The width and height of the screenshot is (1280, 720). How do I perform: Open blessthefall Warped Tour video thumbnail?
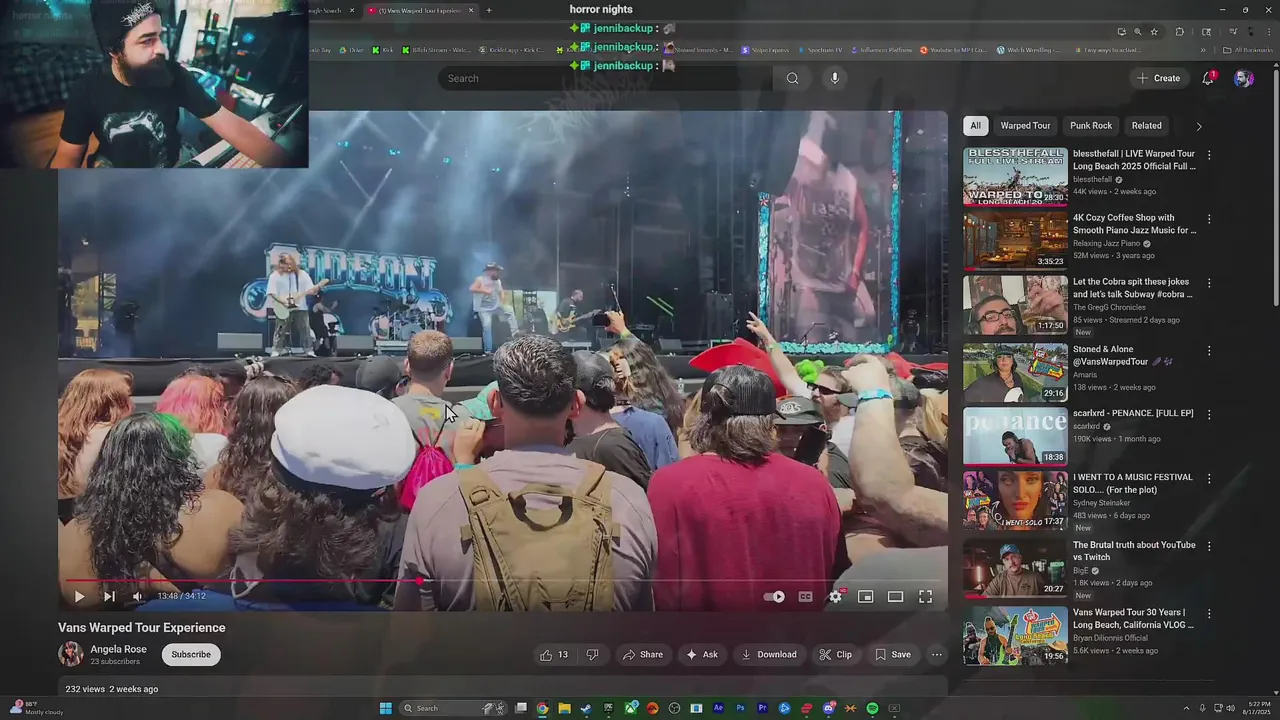(1015, 177)
